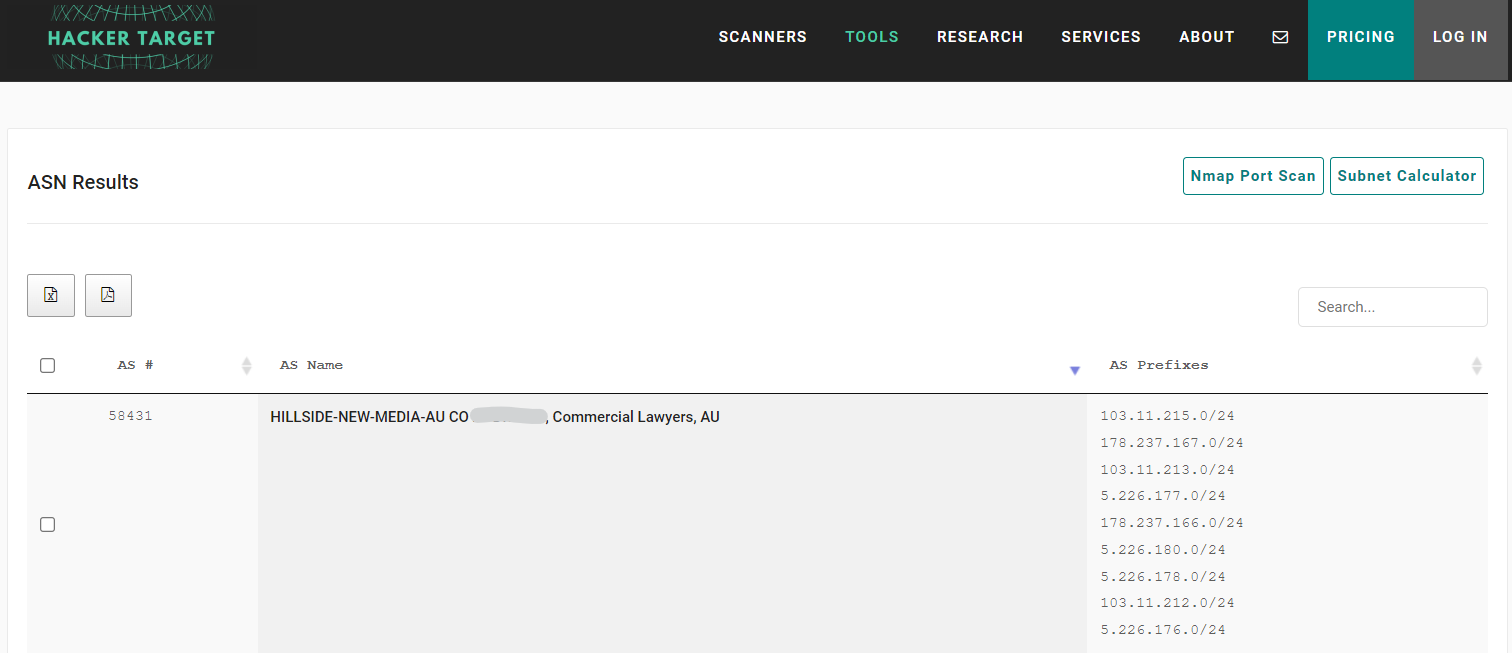1512x653 pixels.
Task: Go to the Pricing page
Action: click(1361, 40)
